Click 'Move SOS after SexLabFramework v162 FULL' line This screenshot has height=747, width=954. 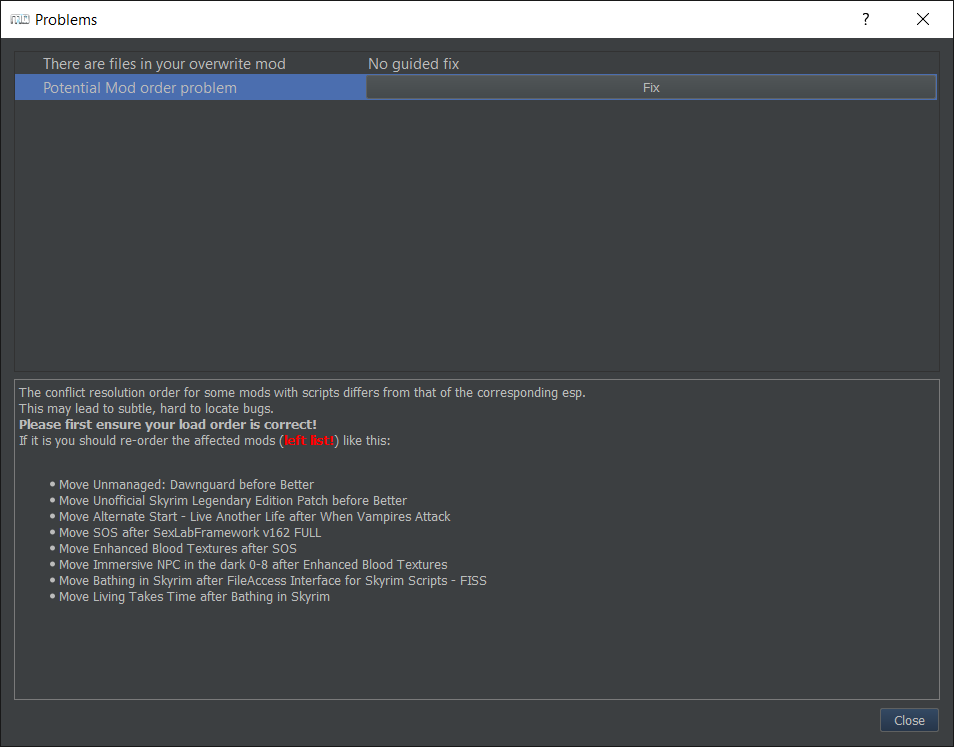click(190, 532)
